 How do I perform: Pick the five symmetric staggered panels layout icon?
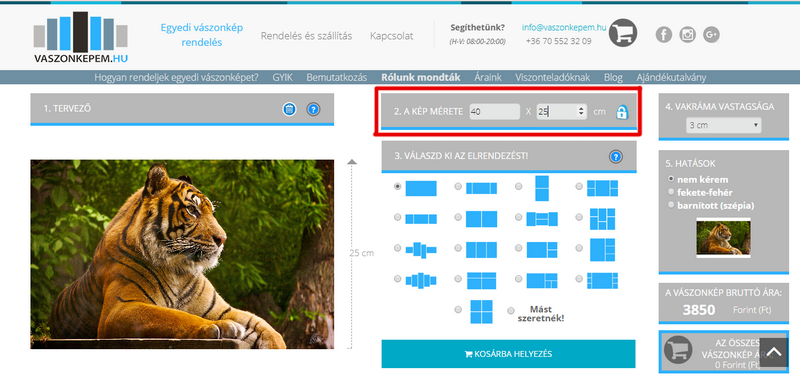421,281
